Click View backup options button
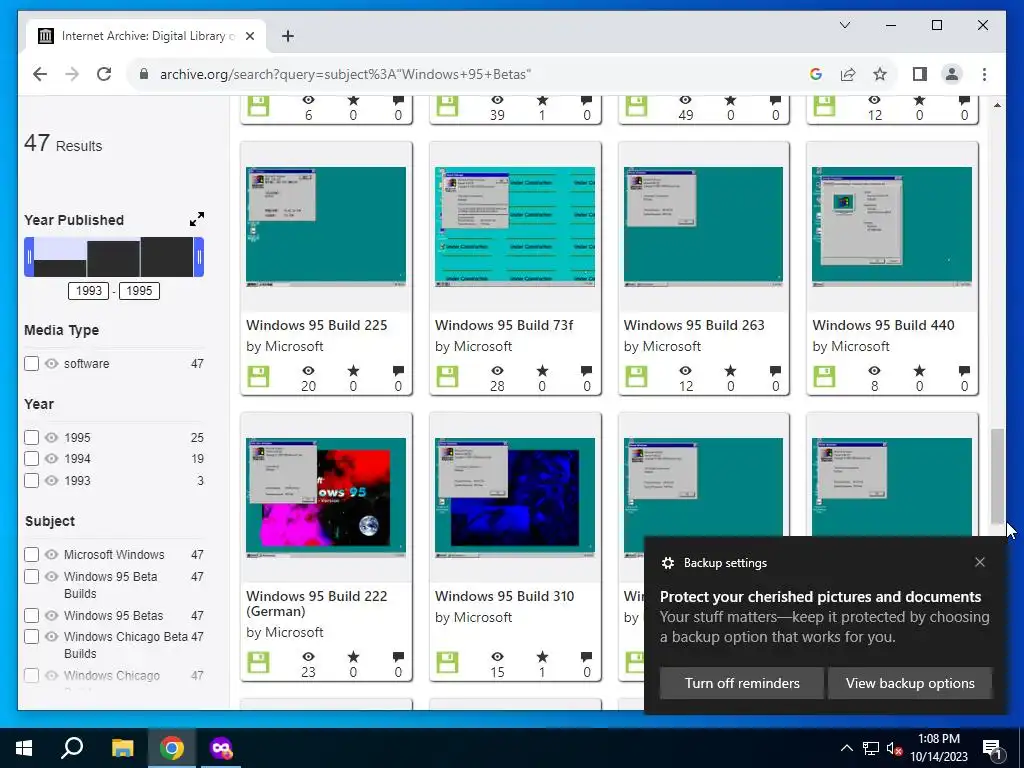The height and width of the screenshot is (768, 1024). click(910, 683)
